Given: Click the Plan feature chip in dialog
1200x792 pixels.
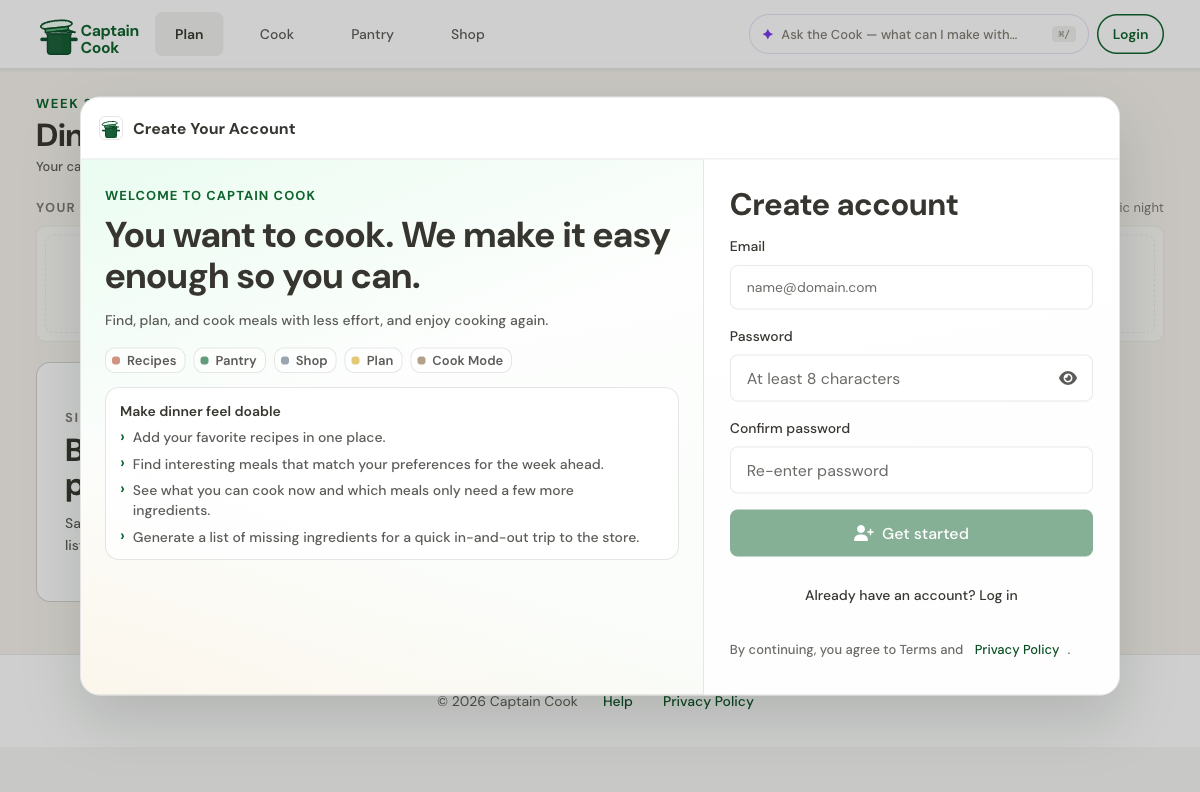Looking at the screenshot, I should [x=373, y=360].
